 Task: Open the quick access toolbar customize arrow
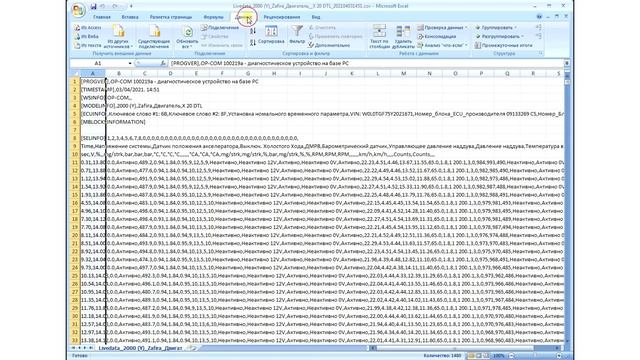coord(131,6)
